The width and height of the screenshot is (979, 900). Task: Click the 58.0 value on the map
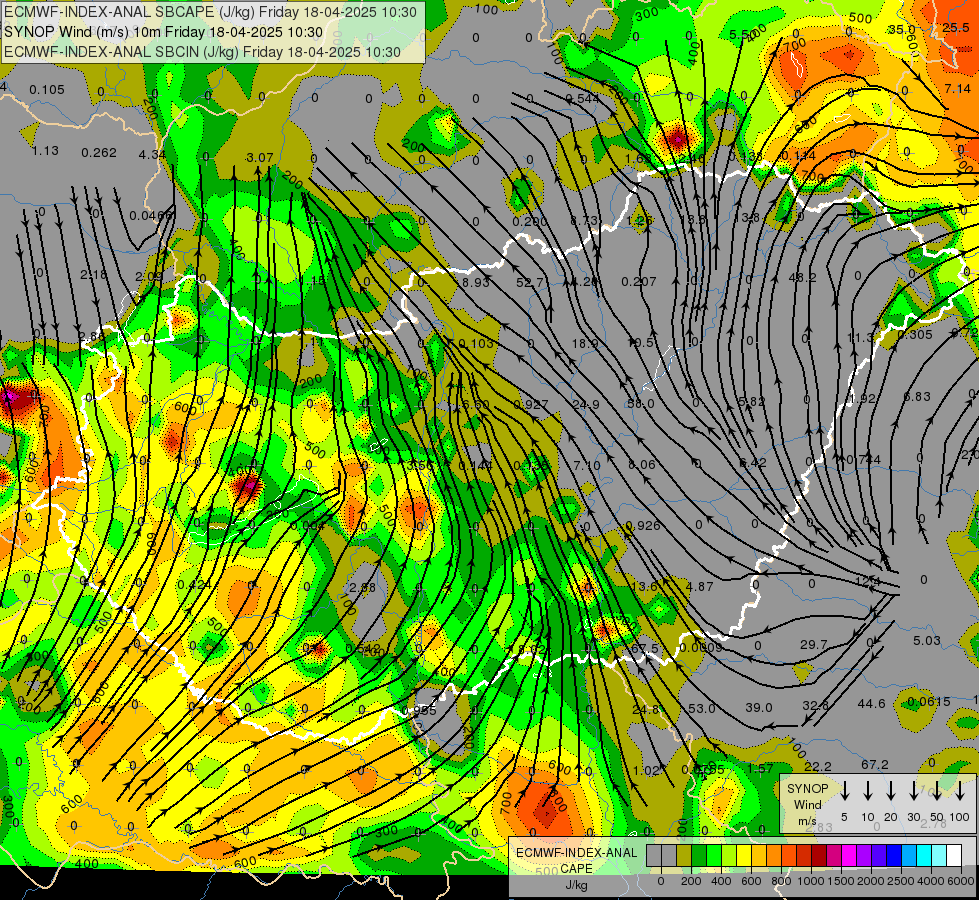(x=641, y=404)
